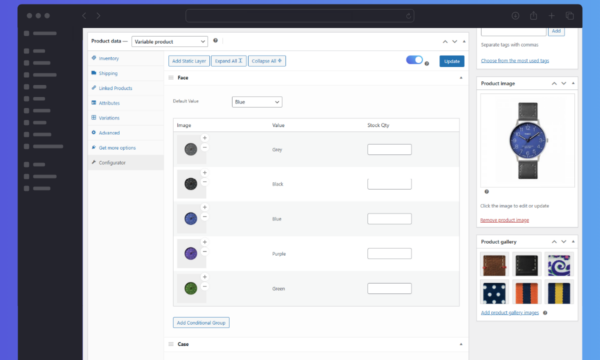
Task: Grab the Face layer drag handle
Action: point(171,78)
